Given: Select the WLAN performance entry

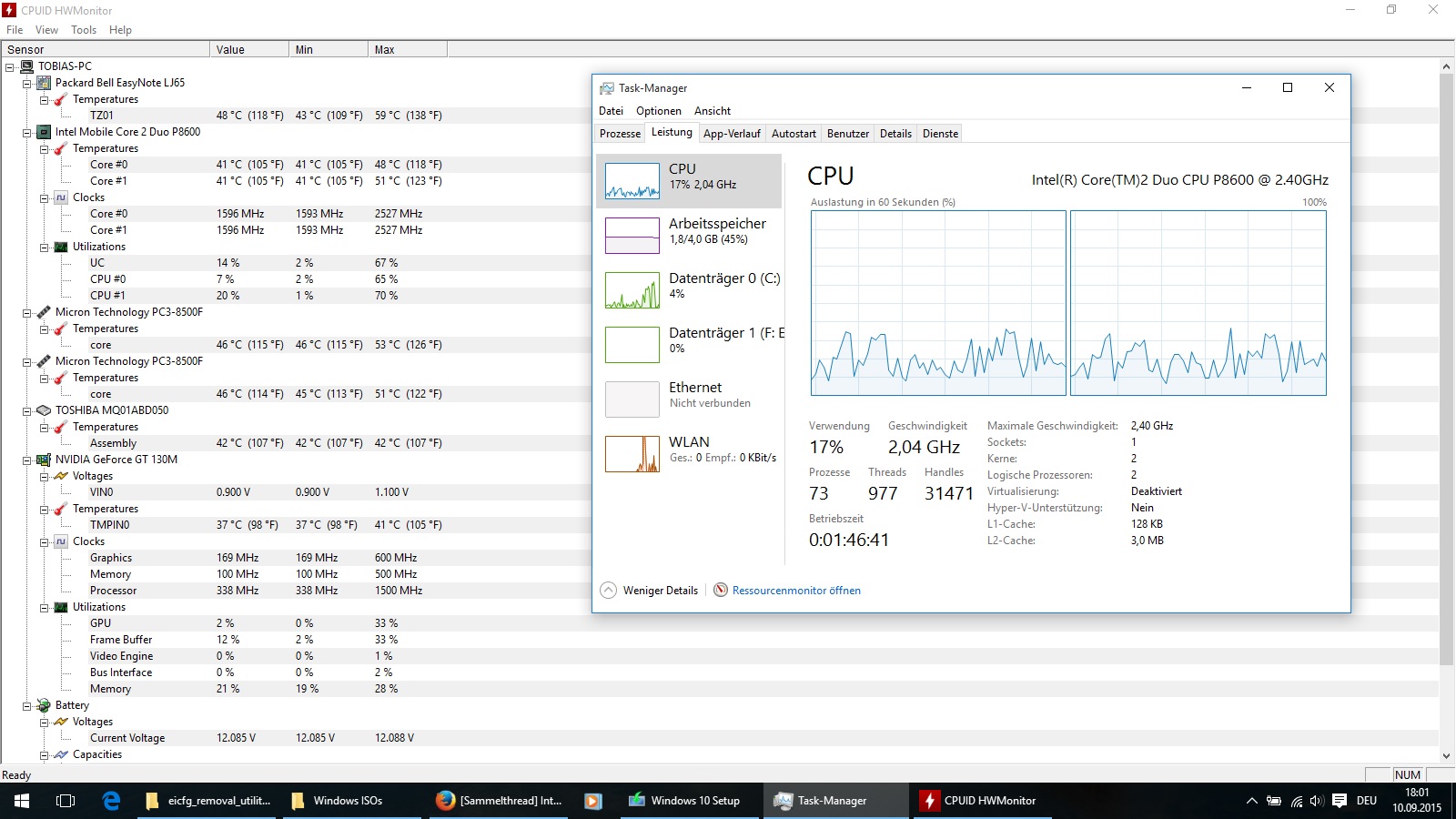Looking at the screenshot, I should [x=689, y=453].
